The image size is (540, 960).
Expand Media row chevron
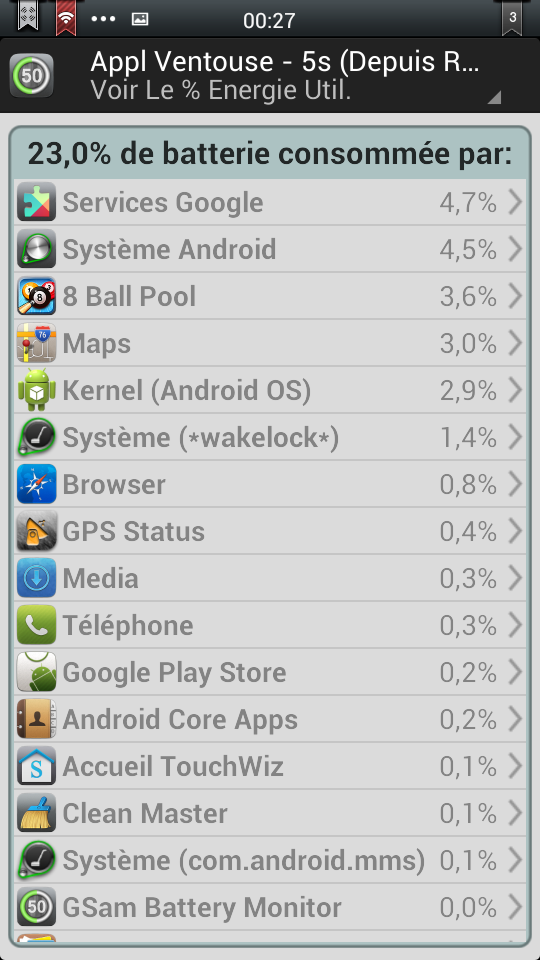515,578
